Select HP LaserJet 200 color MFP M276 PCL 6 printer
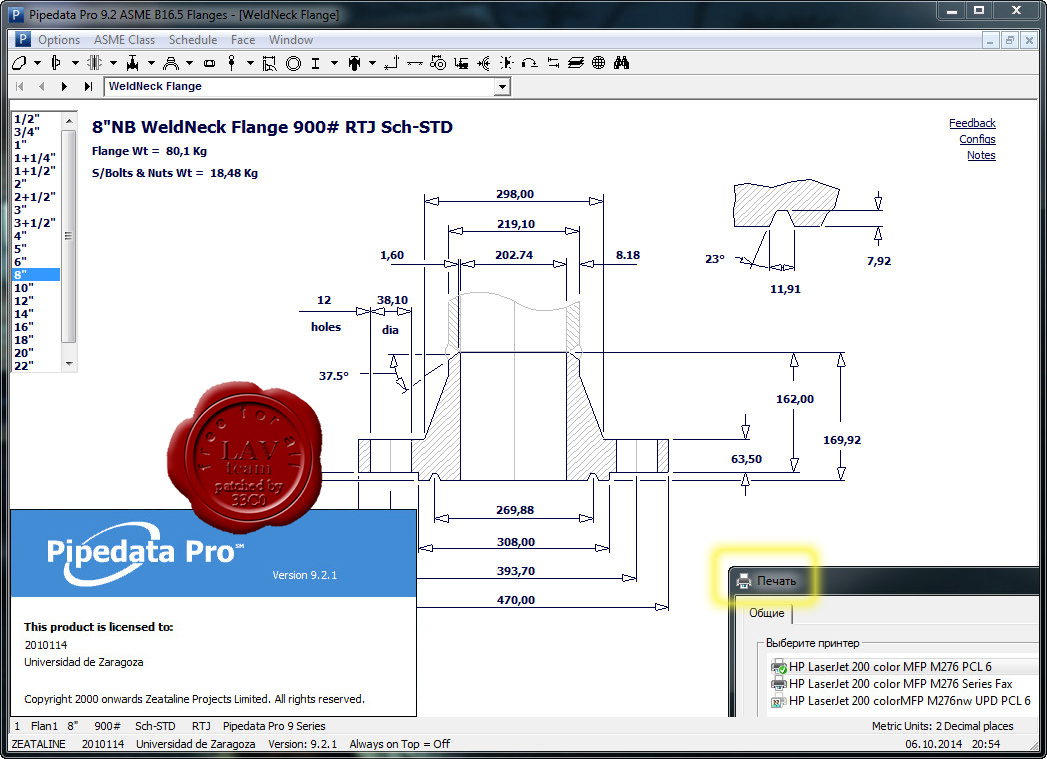 tap(889, 666)
